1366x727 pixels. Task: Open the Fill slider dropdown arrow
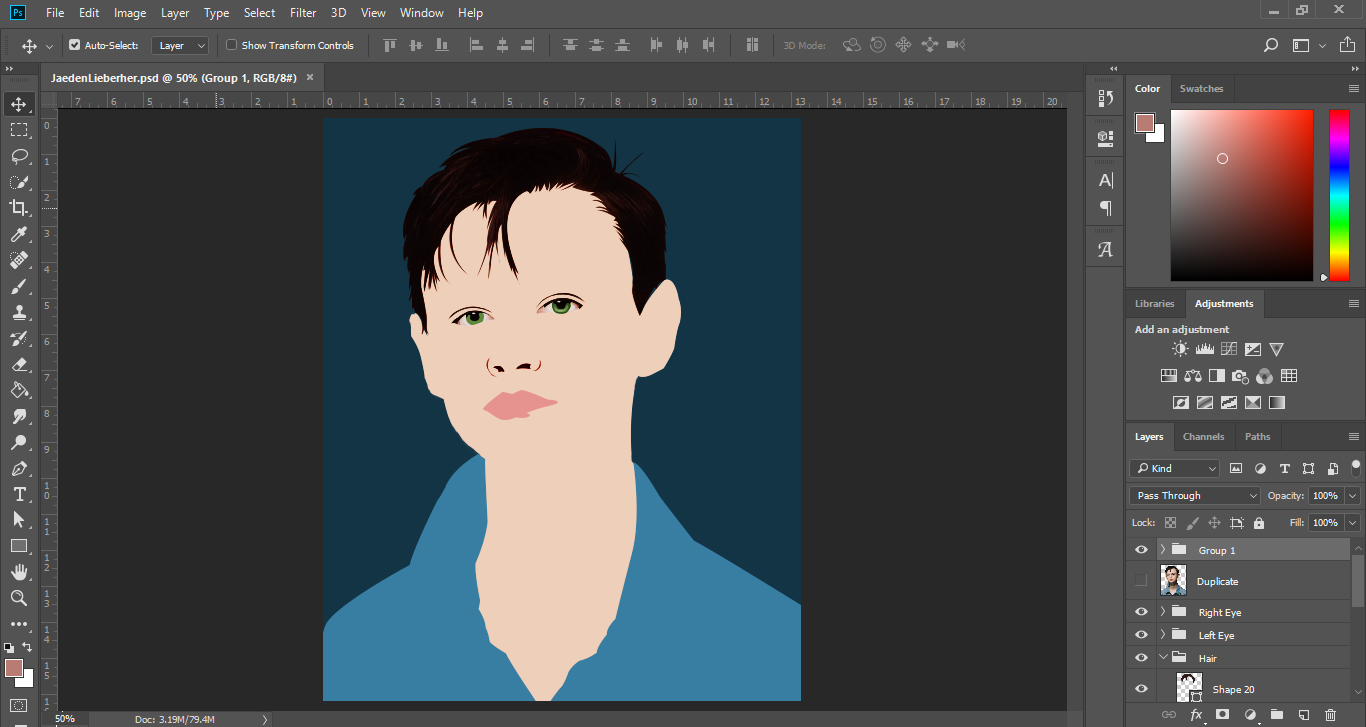(x=1353, y=522)
